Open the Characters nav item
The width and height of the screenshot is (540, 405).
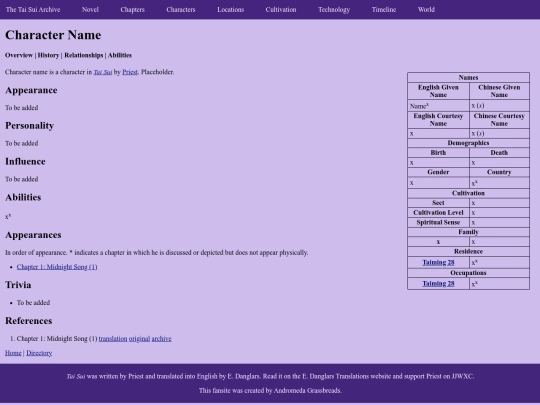[x=181, y=10]
